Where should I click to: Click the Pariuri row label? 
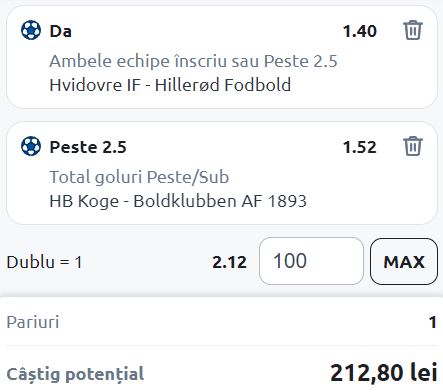tap(33, 322)
